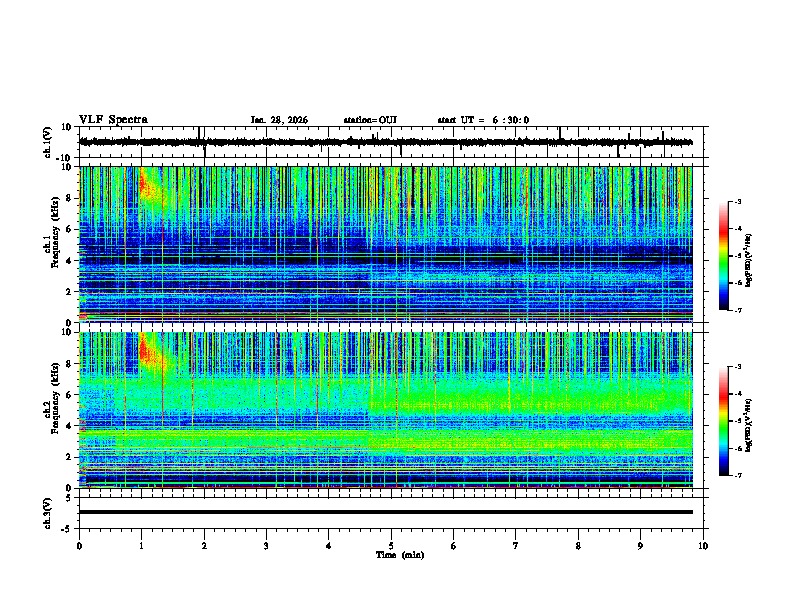Click the flat black ch.3 voltage trace
Image resolution: width=792 pixels, height=612 pixels.
click(385, 512)
